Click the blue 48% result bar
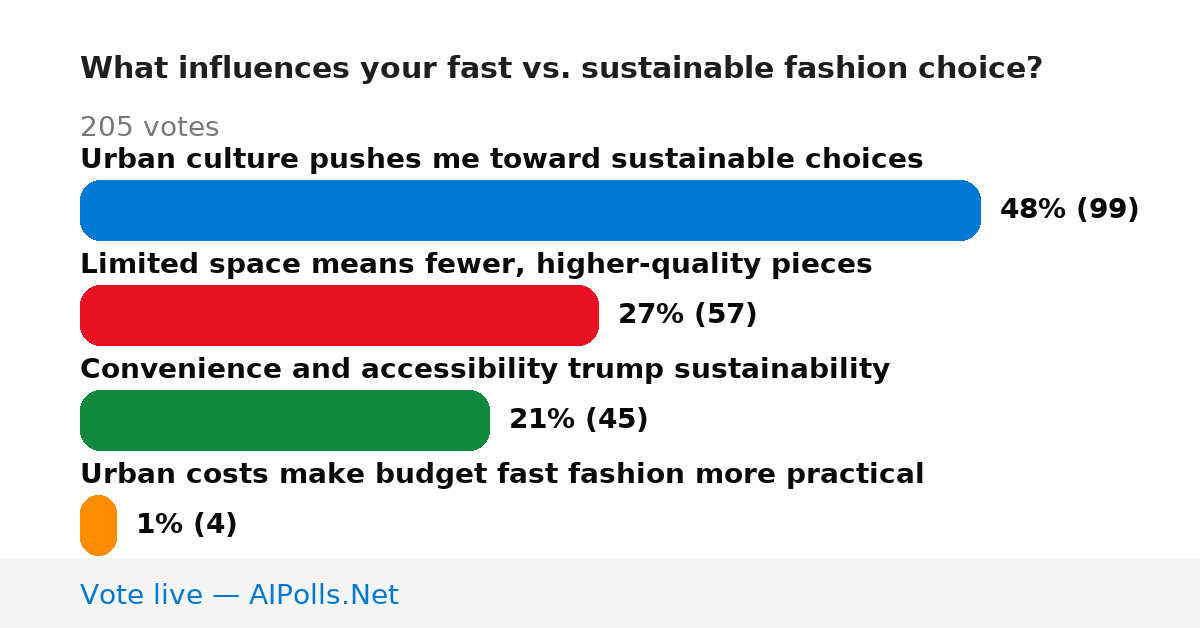Screen dimensions: 1200x628 (x=530, y=210)
